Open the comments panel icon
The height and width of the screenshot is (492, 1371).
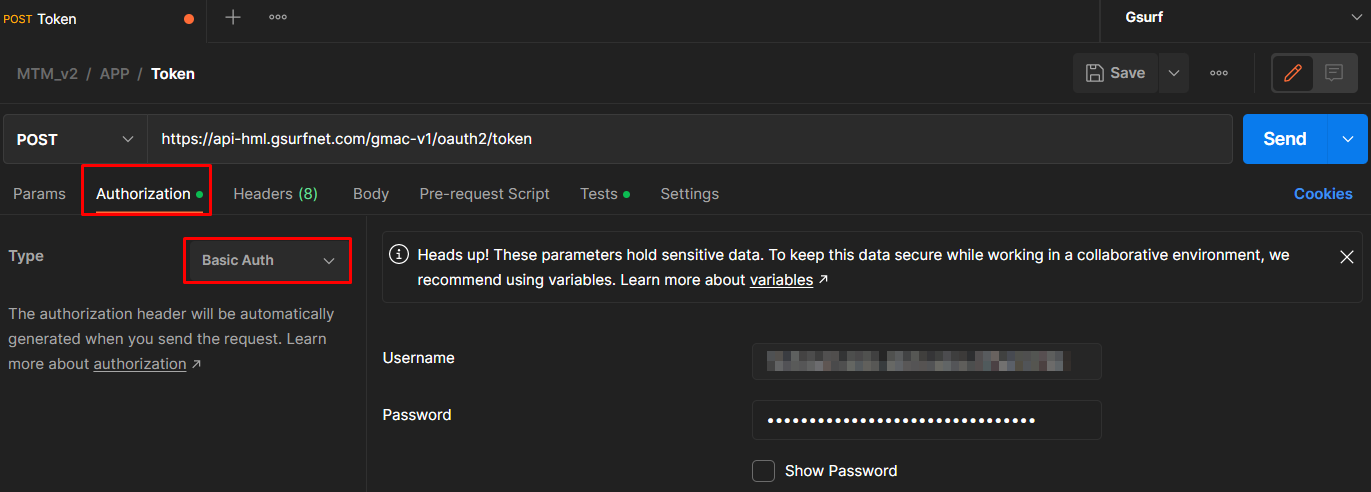(x=1333, y=73)
